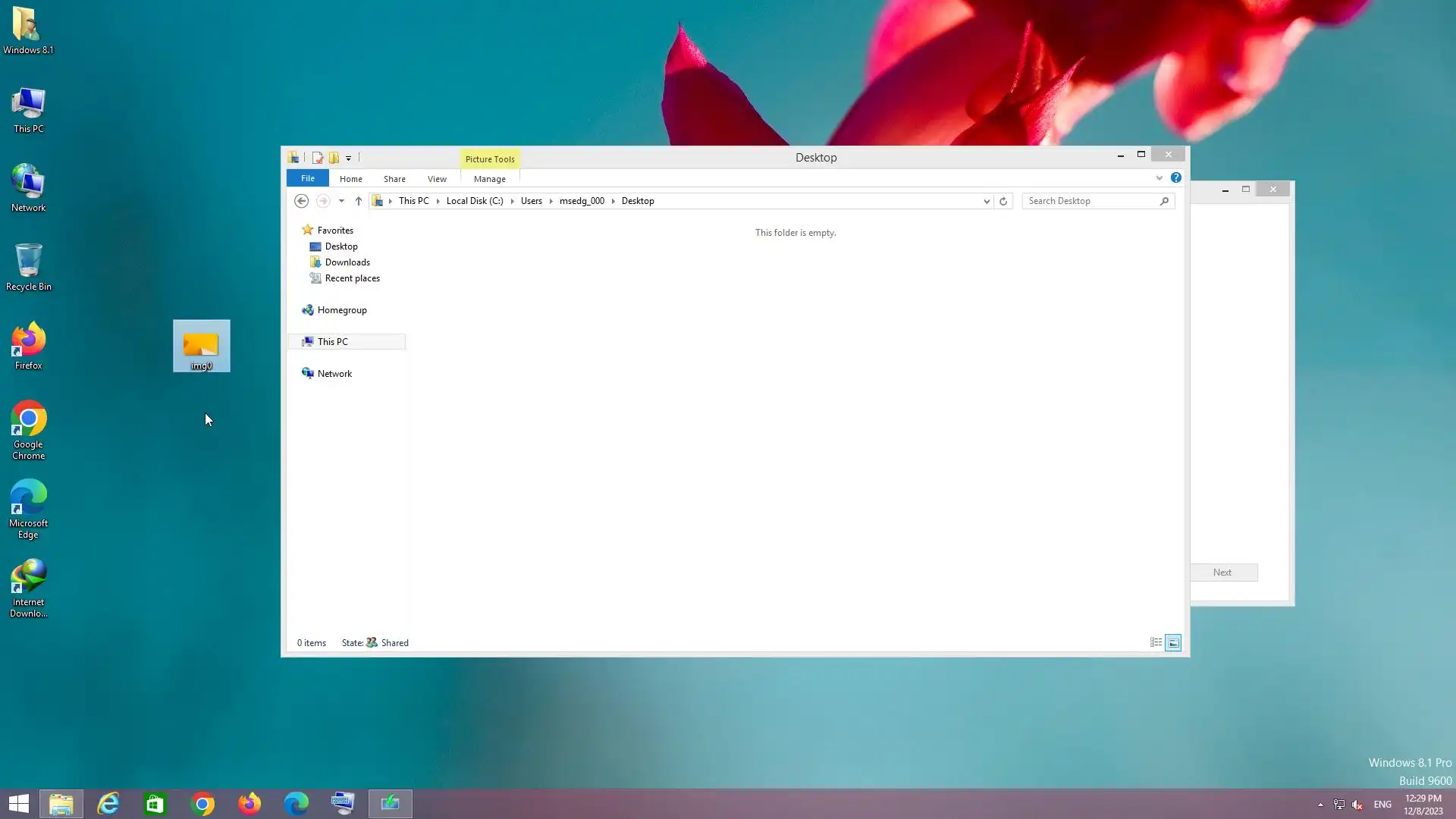Viewport: 1456px width, 819px height.
Task: Click the search magnifier icon
Action: [1164, 201]
